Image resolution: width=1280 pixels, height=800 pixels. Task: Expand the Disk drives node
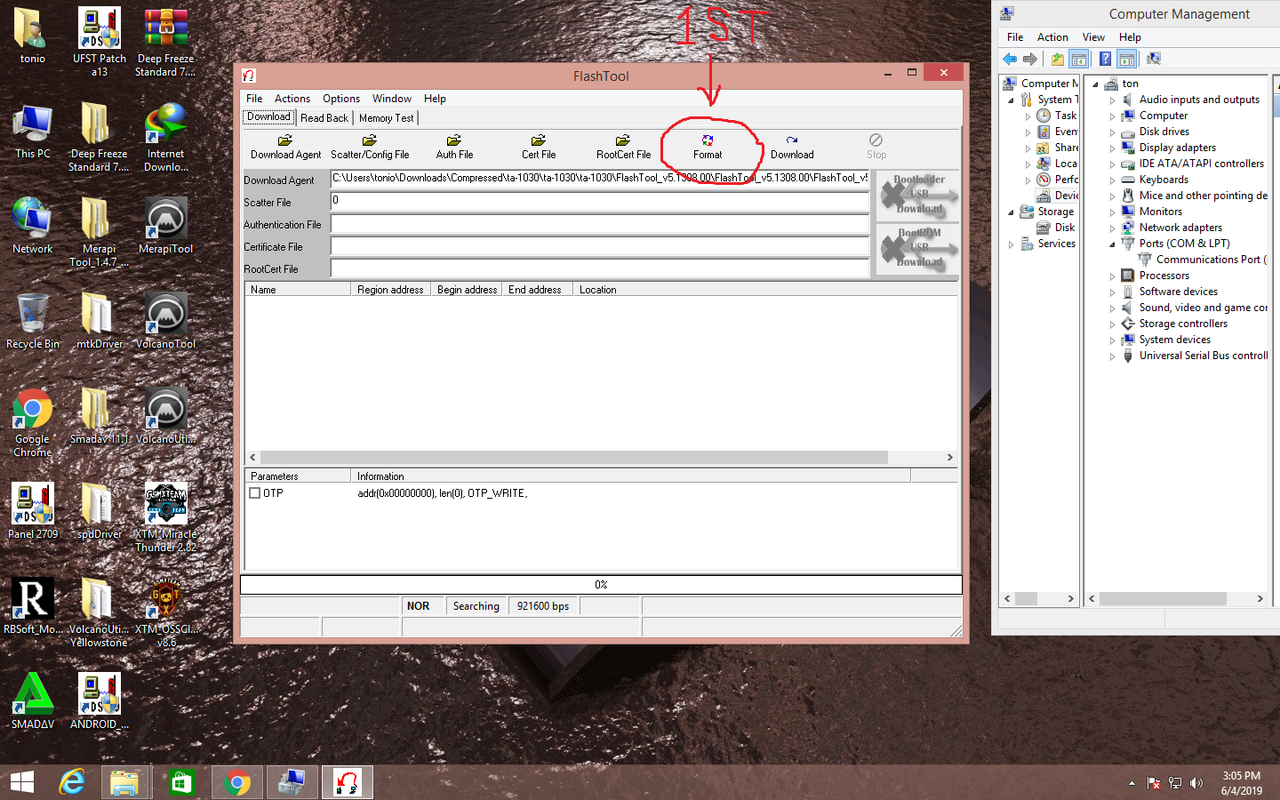tap(1112, 132)
